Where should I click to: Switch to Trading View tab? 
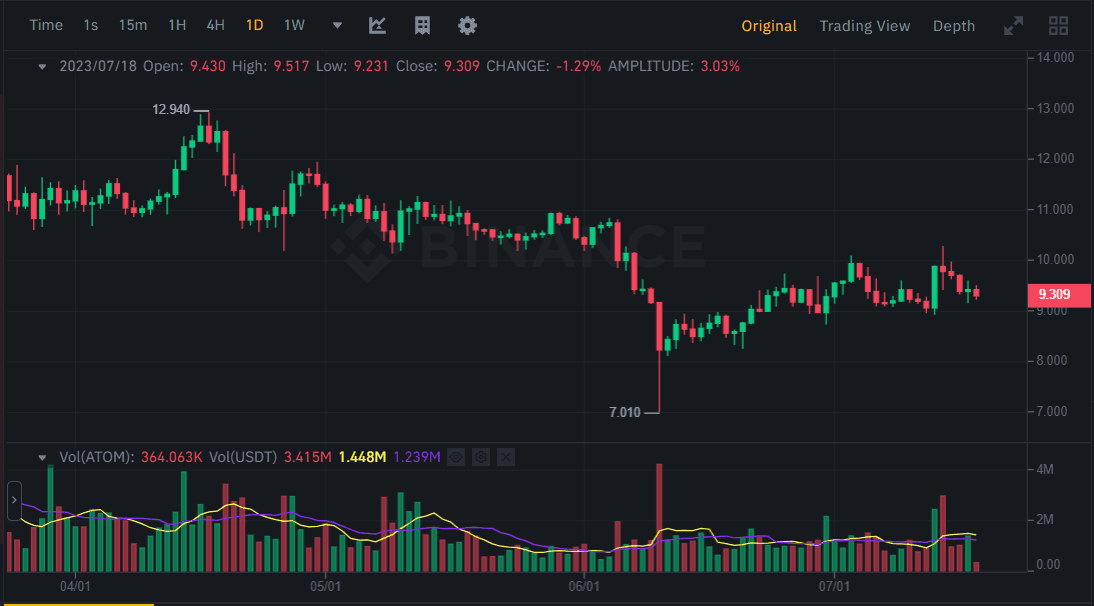(864, 26)
